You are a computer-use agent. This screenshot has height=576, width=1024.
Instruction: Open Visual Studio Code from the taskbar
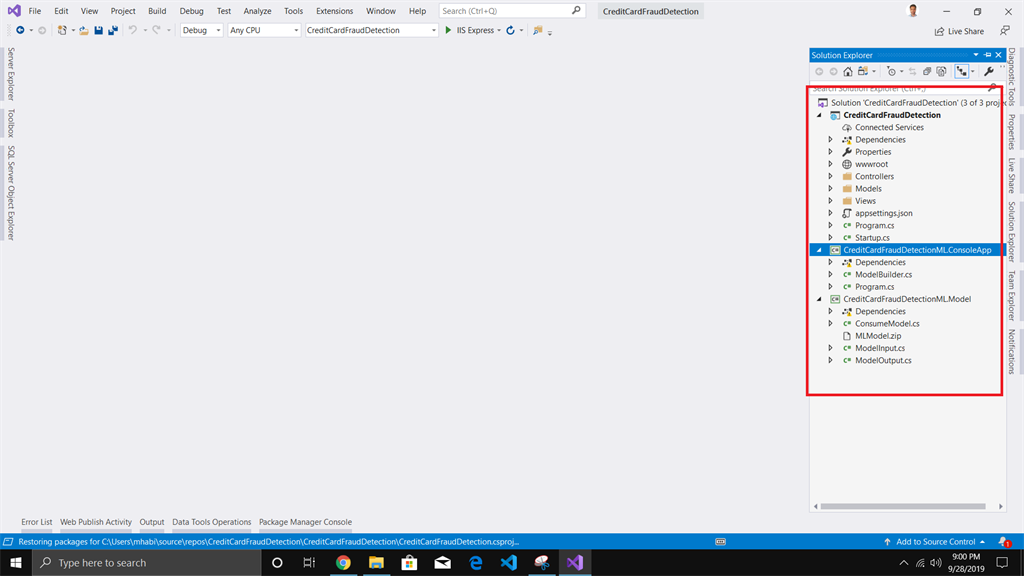509,562
